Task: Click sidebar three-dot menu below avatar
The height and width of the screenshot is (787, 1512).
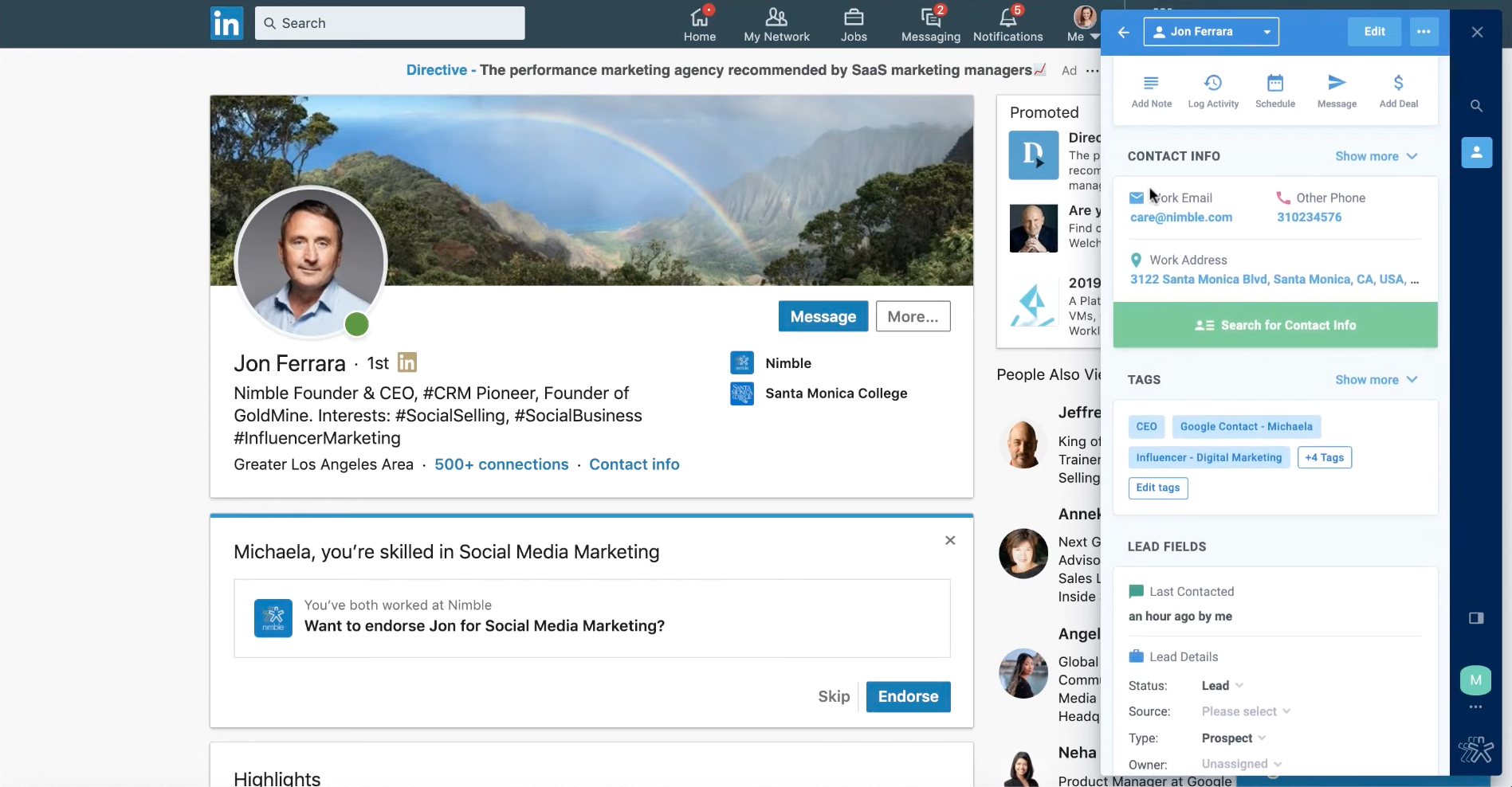Action: point(1476,707)
